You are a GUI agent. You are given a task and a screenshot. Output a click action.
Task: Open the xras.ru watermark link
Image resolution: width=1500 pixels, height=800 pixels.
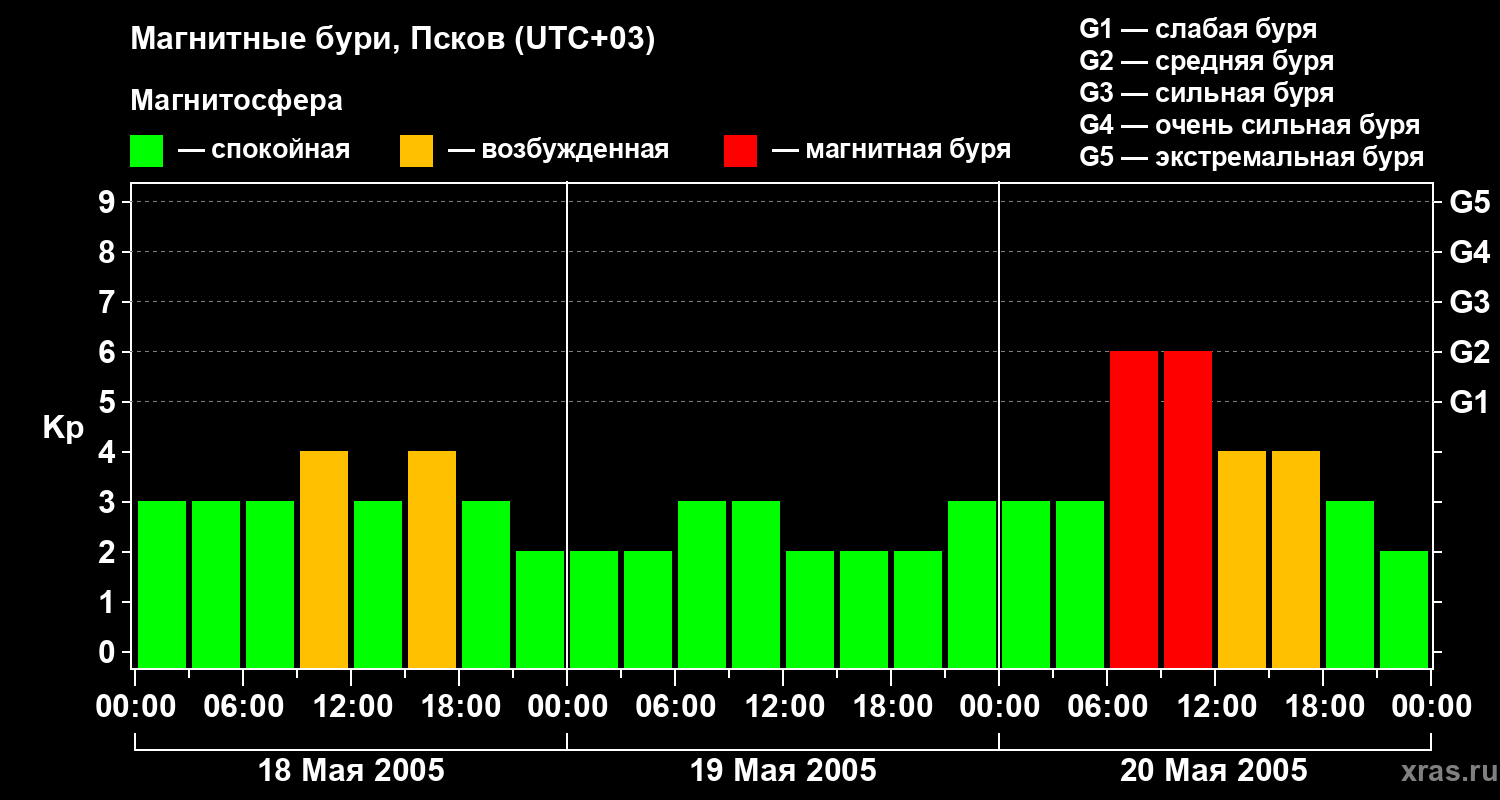coord(1444,771)
